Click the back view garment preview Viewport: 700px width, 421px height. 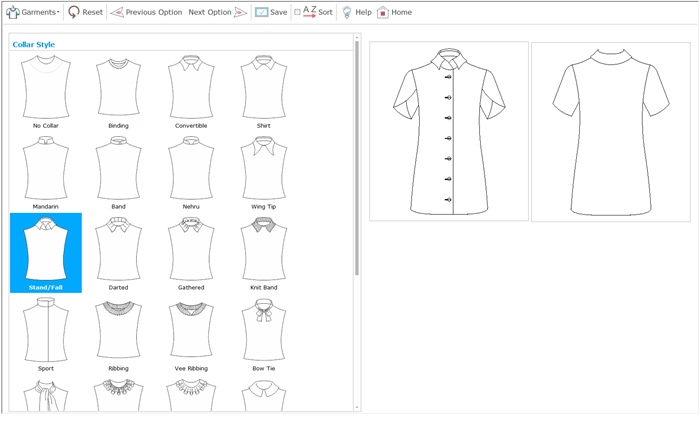click(x=610, y=130)
